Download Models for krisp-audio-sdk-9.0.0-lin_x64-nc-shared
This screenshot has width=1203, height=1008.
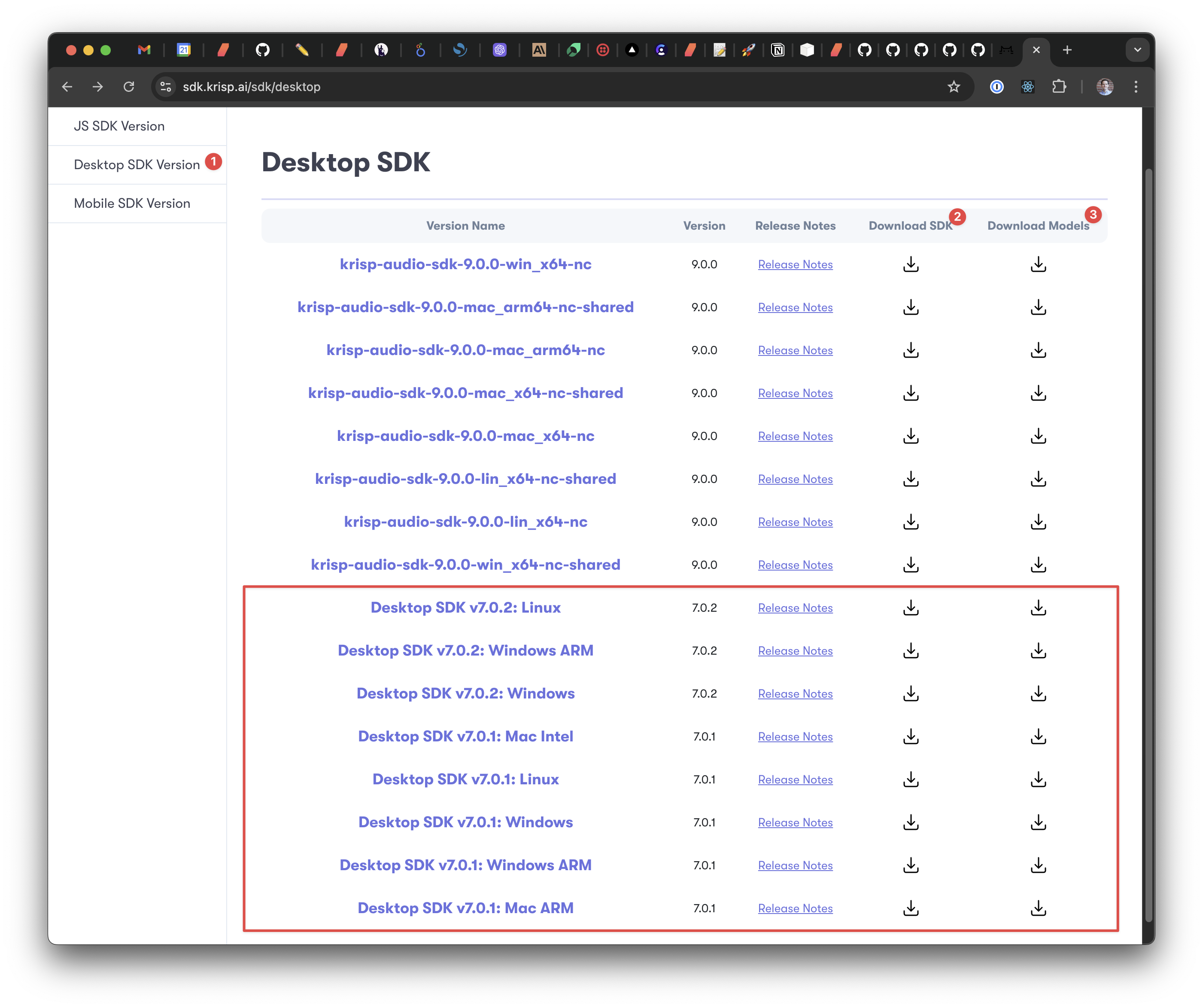[1039, 479]
